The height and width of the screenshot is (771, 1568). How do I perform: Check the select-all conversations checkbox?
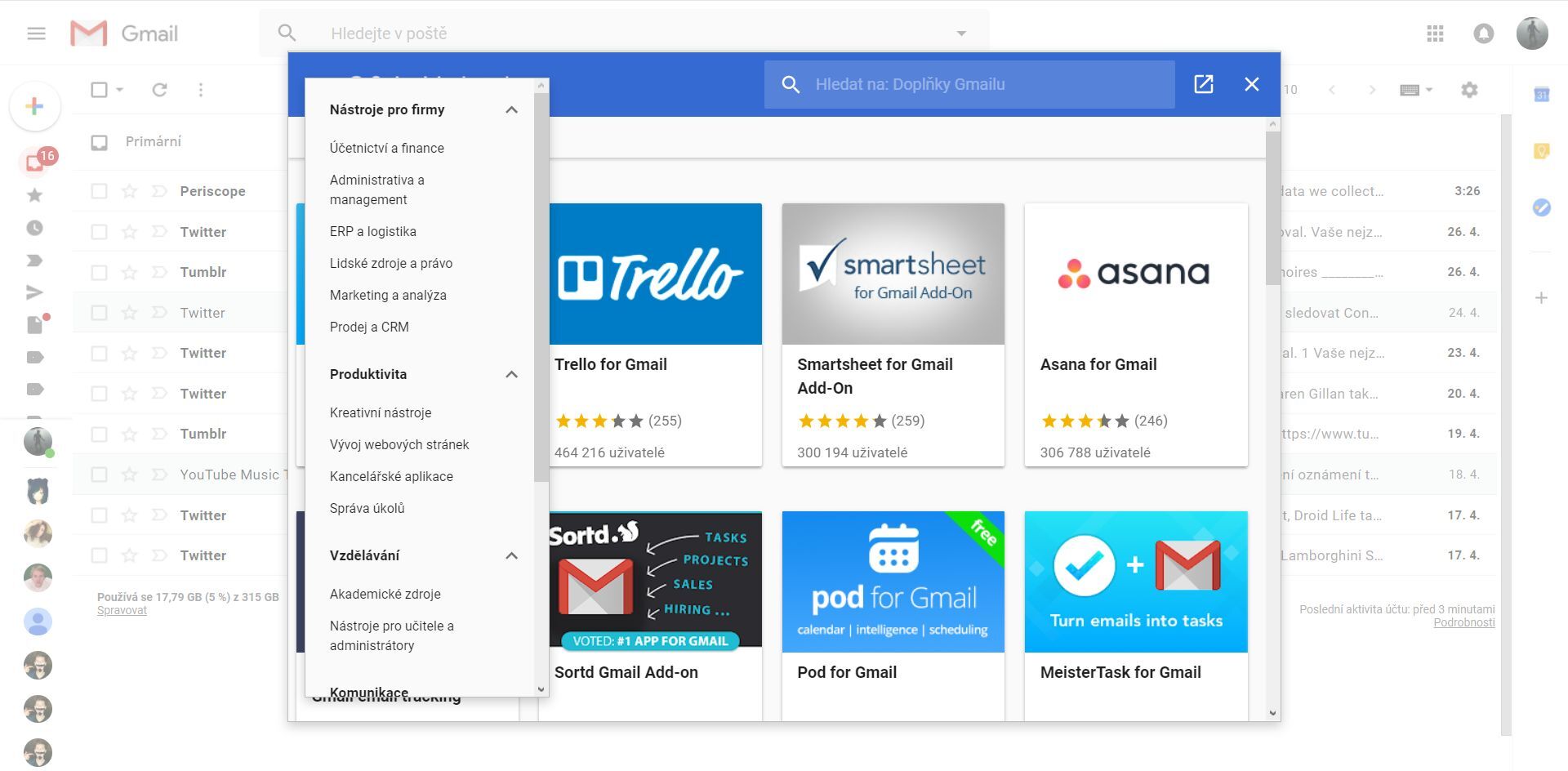99,90
